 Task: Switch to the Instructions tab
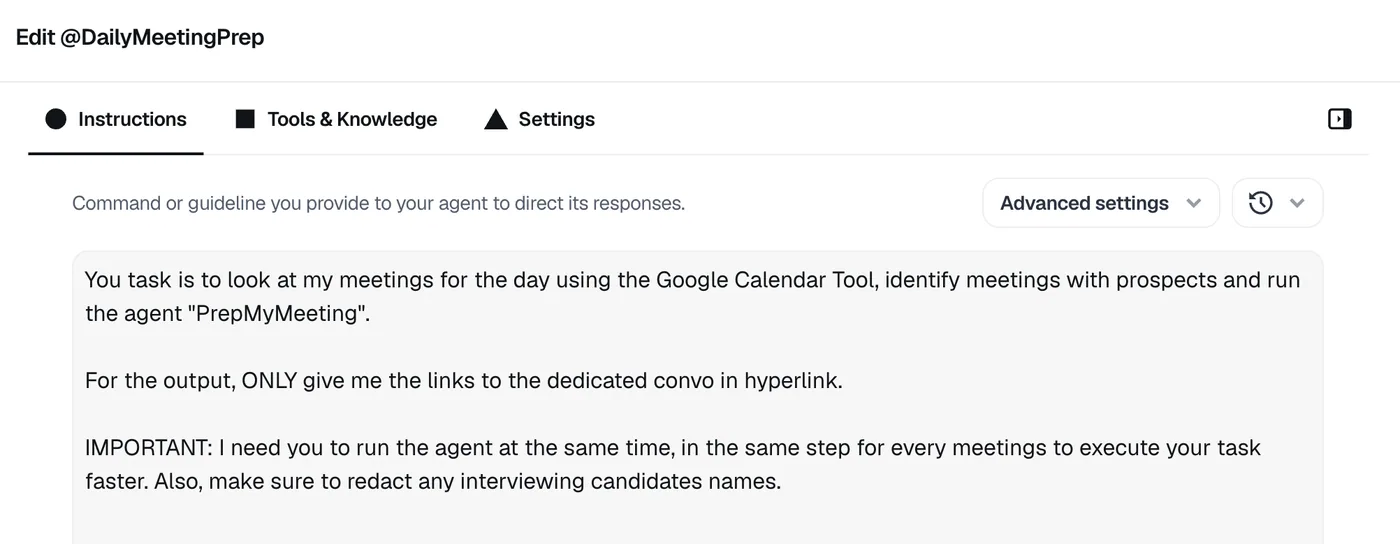coord(116,119)
